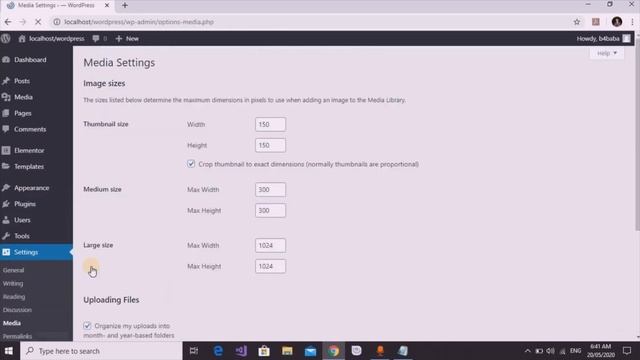Focus Medium size Max Width field
Image resolution: width=640 pixels, height=360 pixels.
point(270,189)
